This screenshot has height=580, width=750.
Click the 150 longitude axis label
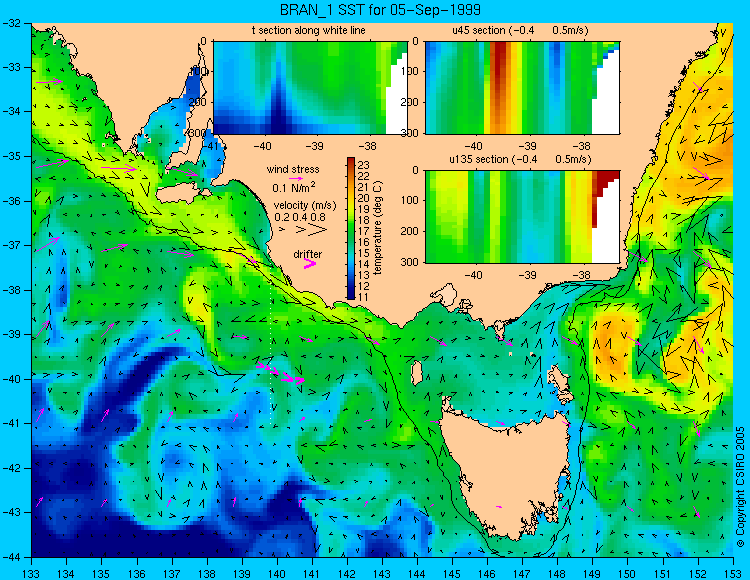point(628,573)
